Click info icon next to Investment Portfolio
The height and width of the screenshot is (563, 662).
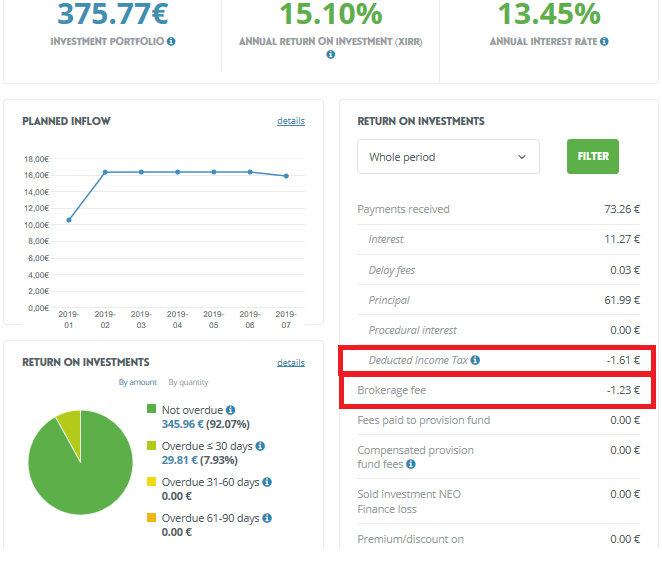point(171,42)
